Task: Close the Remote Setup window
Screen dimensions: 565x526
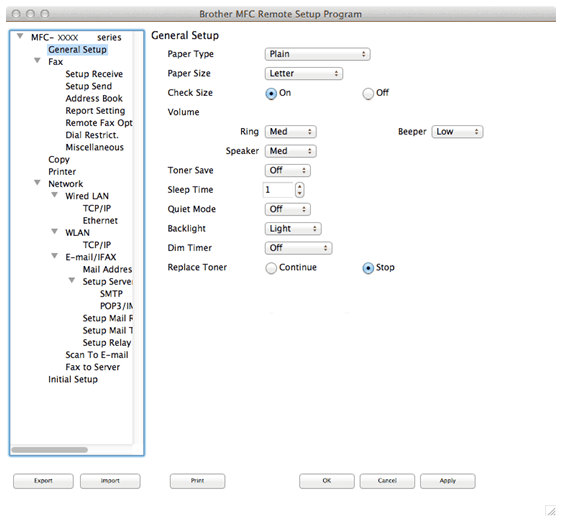Action: click(x=16, y=14)
